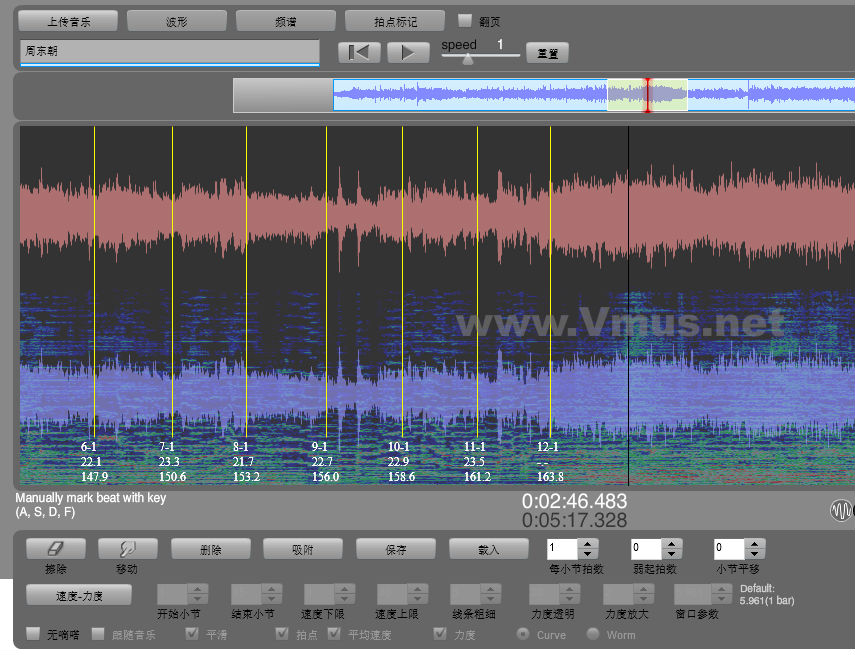Switch to the 波形 waveform view

177,22
